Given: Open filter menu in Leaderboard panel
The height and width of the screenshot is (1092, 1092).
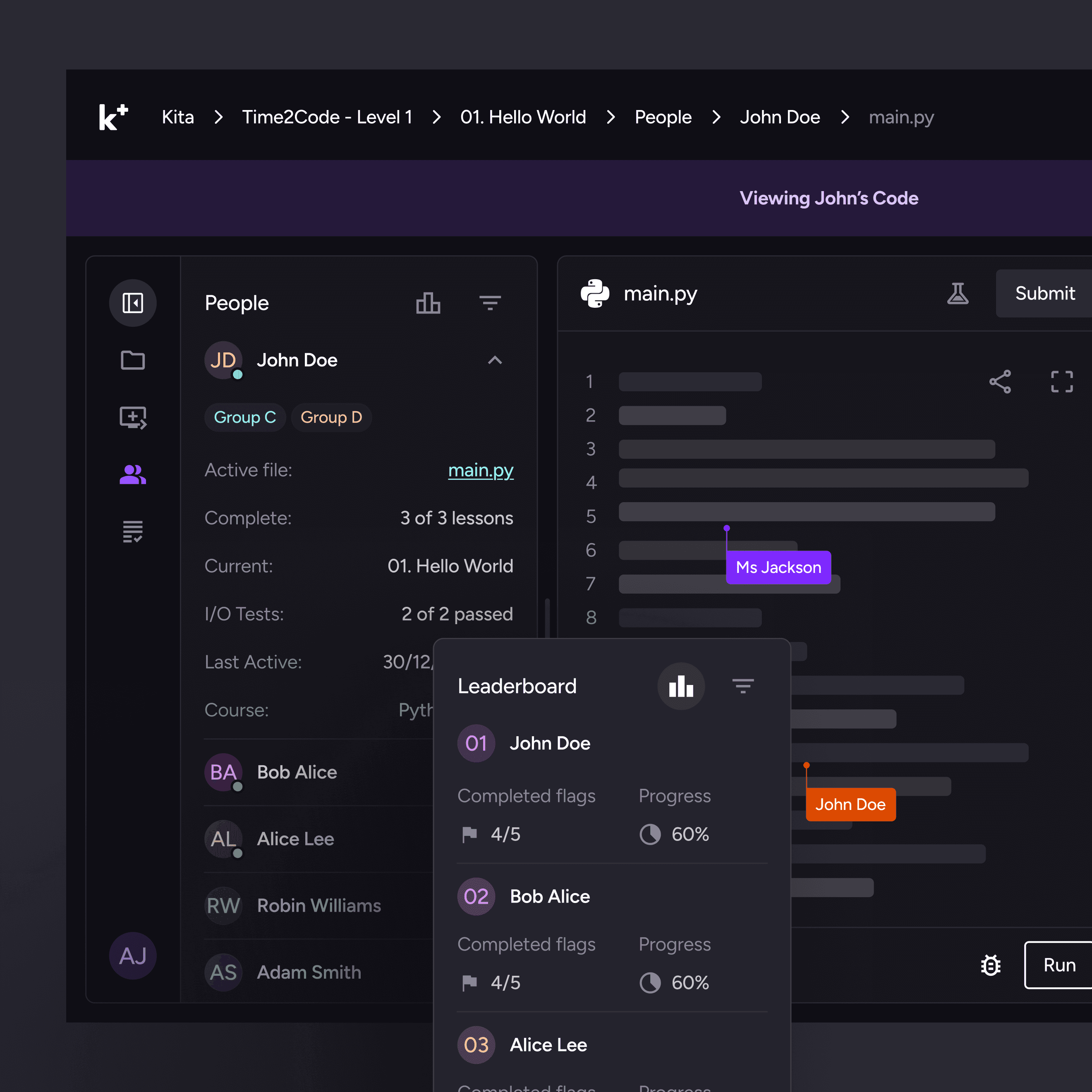Looking at the screenshot, I should pyautogui.click(x=743, y=686).
